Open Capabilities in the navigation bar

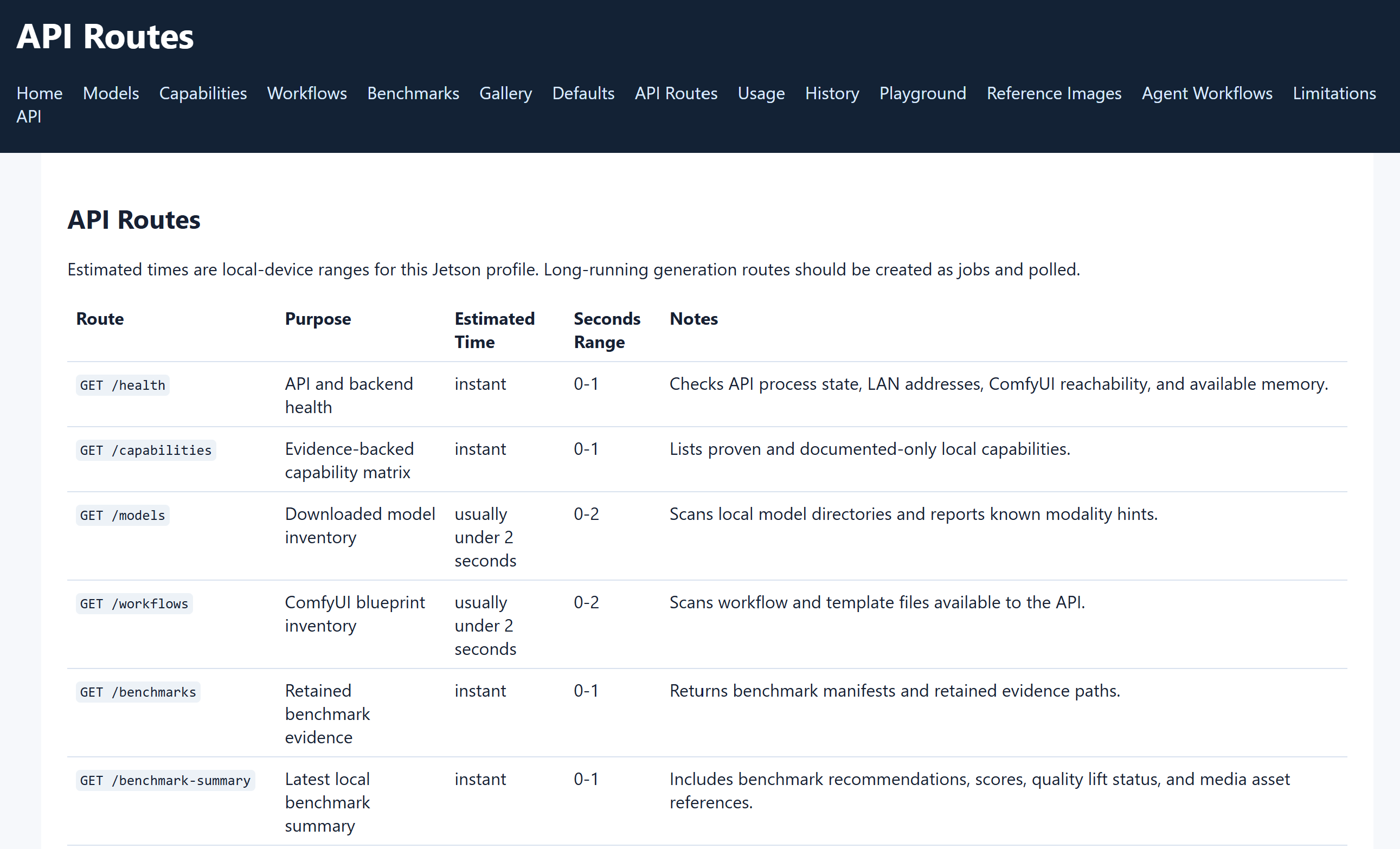click(x=203, y=93)
